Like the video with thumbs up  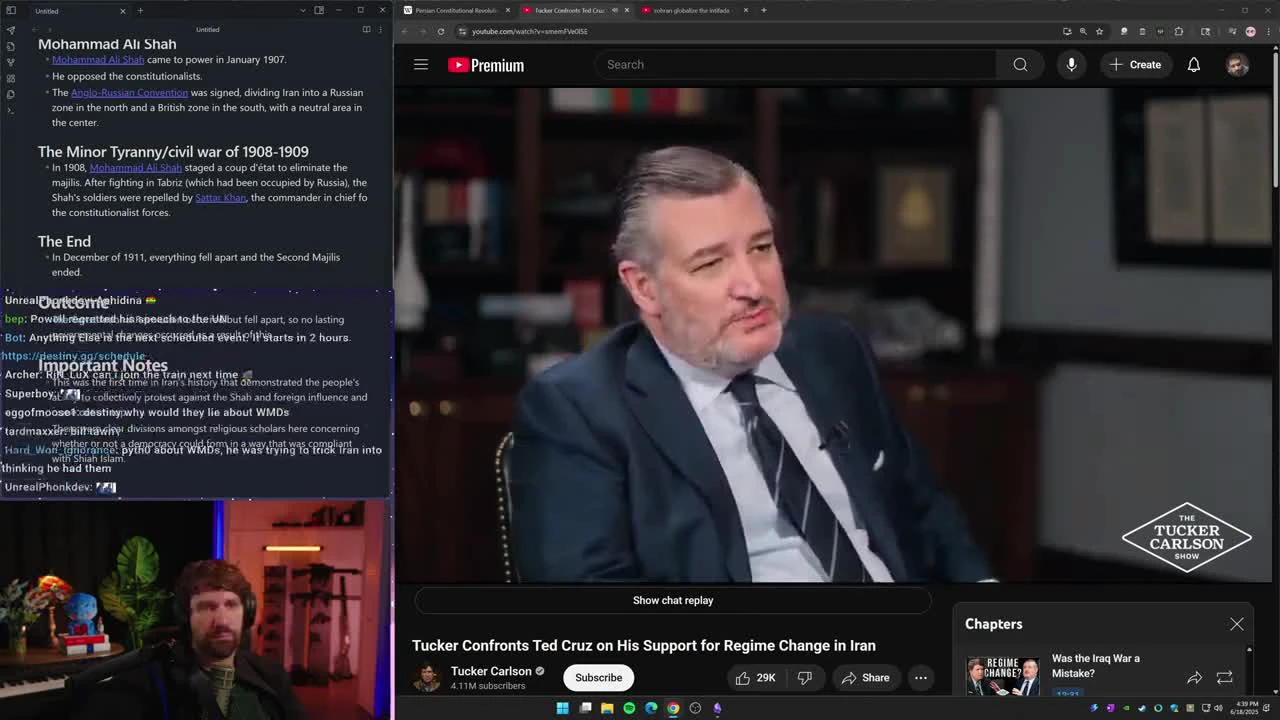pyautogui.click(x=756, y=678)
